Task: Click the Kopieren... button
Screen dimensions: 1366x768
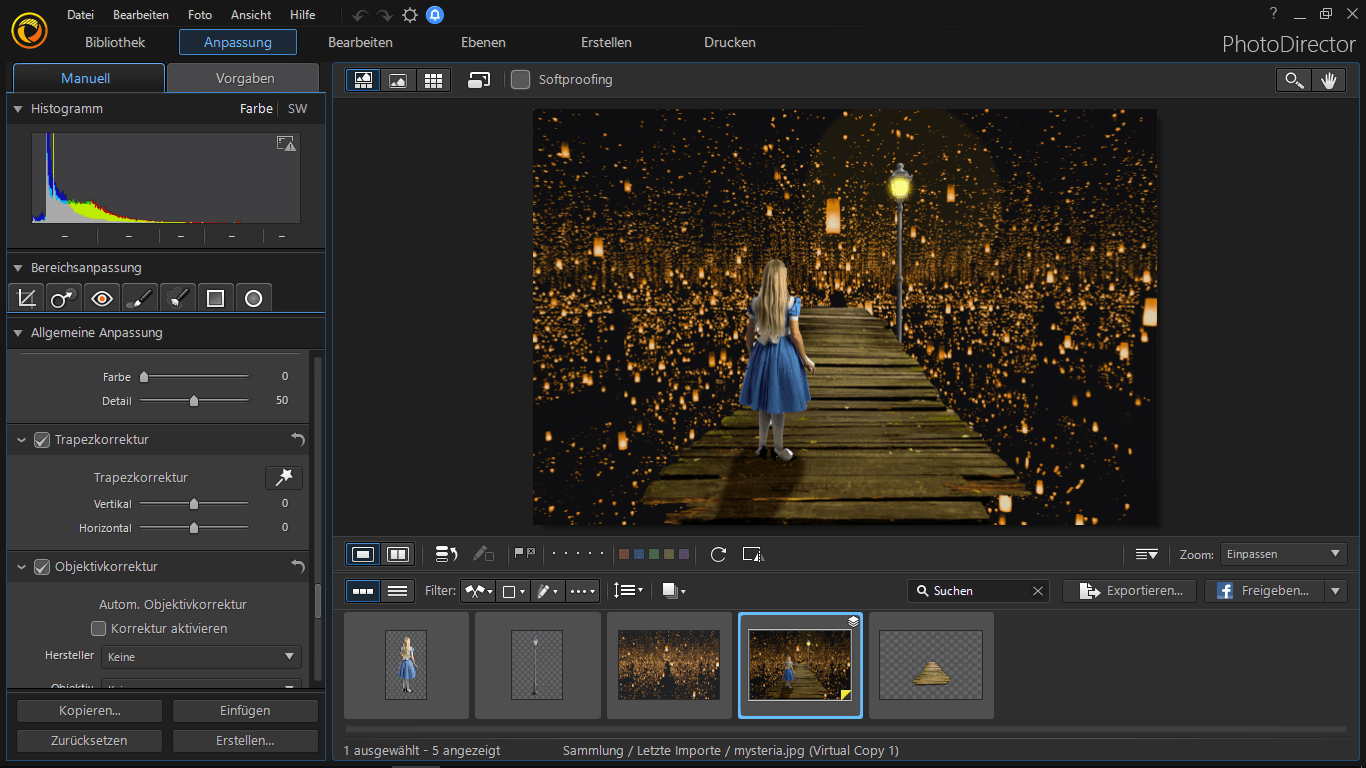Action: [90, 711]
